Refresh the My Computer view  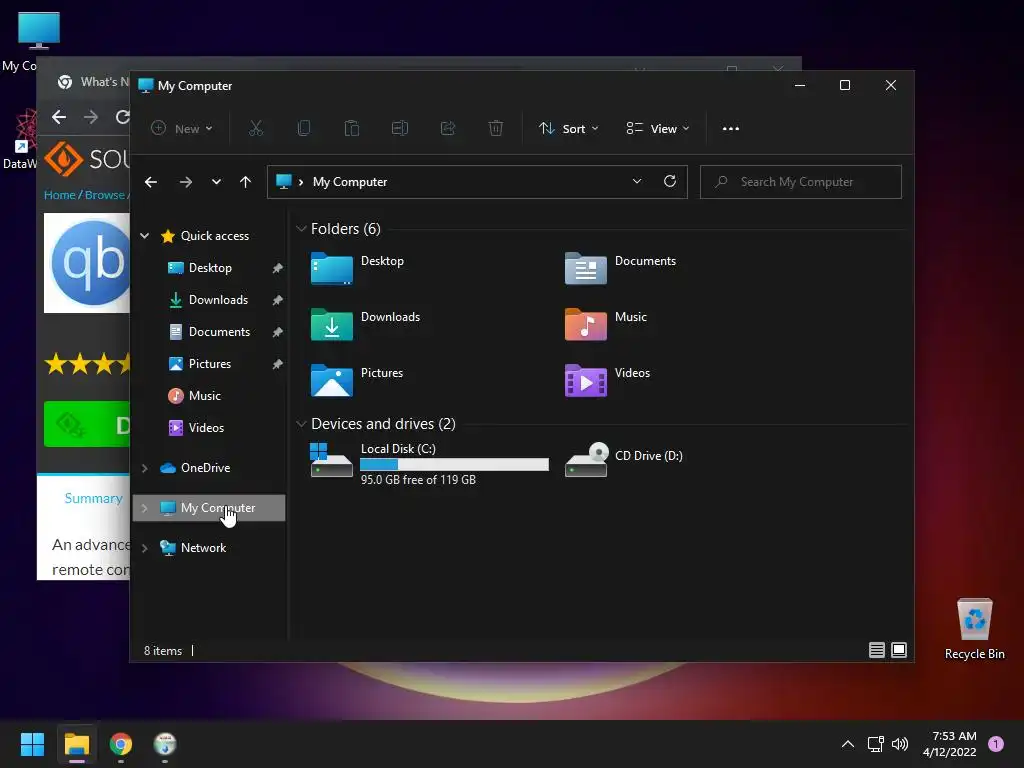[x=669, y=182]
